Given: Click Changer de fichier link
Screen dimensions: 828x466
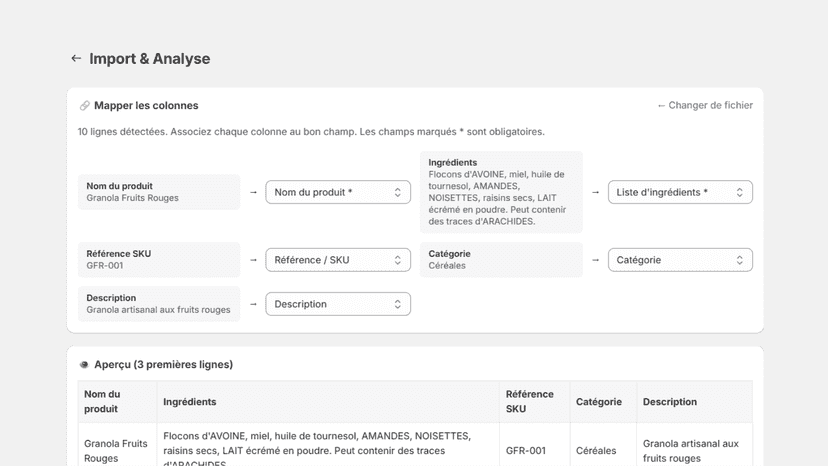Looking at the screenshot, I should [705, 105].
